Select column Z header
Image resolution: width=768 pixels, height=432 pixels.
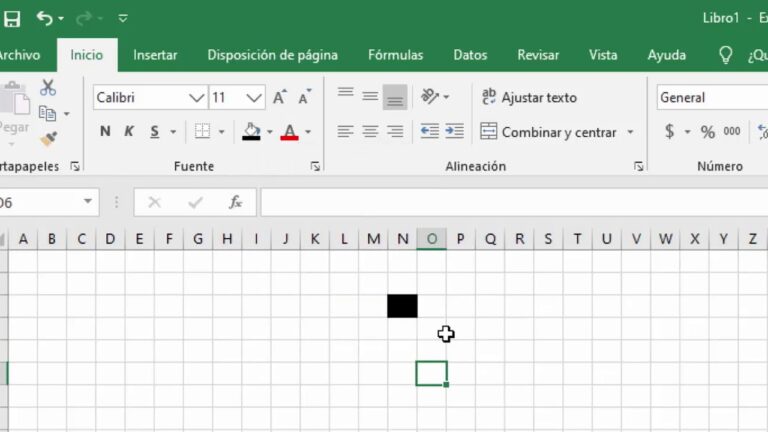(x=752, y=239)
